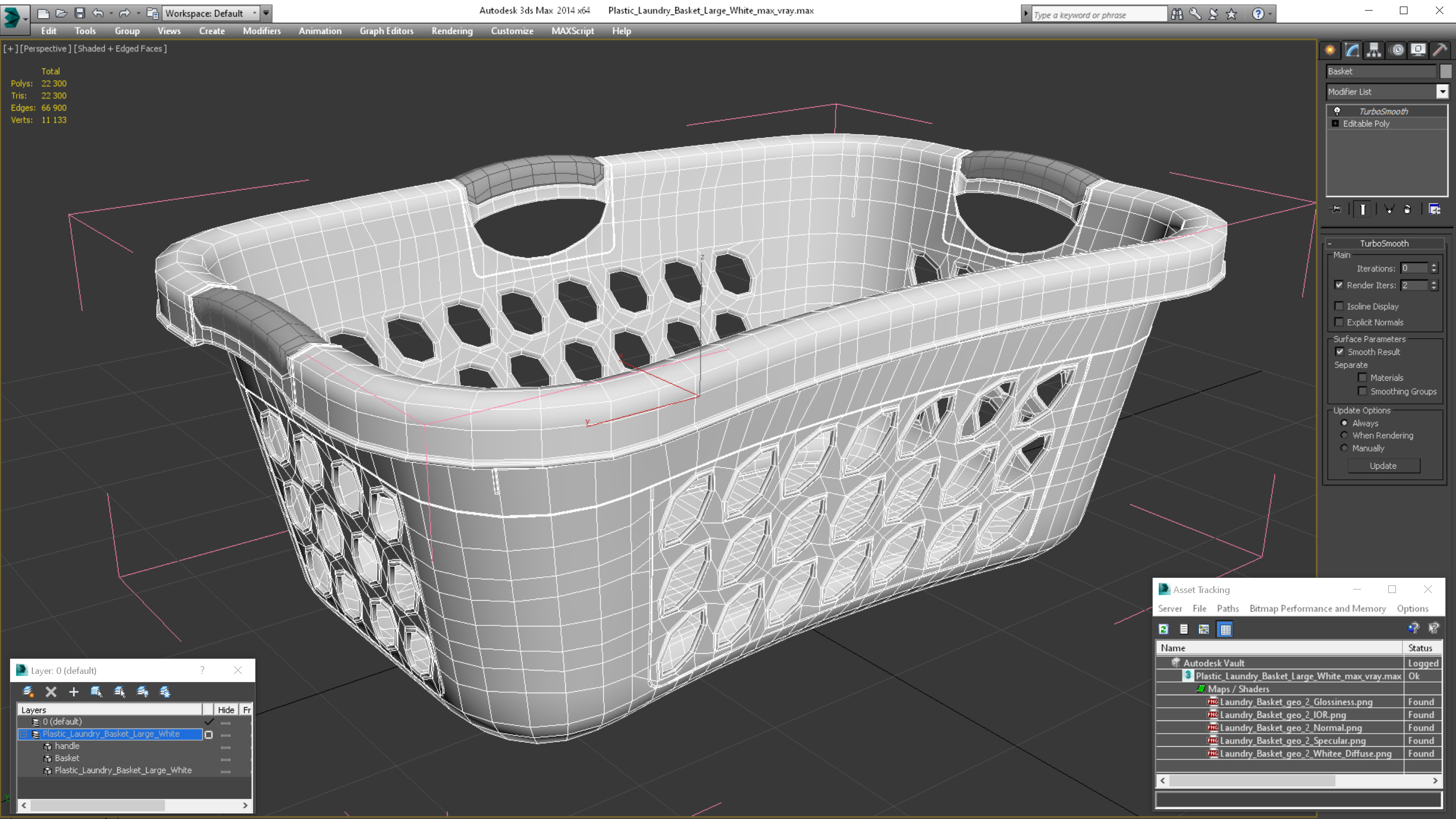Open the Graph Editors menu

coord(386,31)
